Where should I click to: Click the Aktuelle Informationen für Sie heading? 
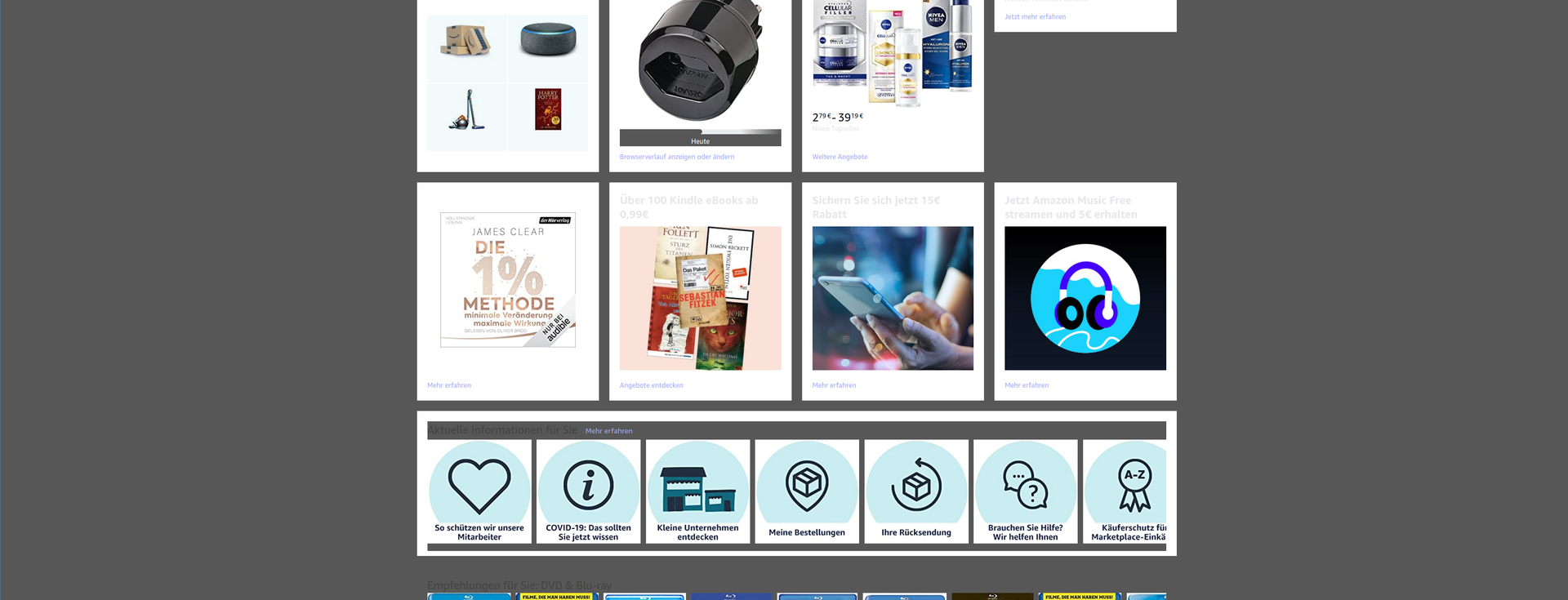(502, 430)
